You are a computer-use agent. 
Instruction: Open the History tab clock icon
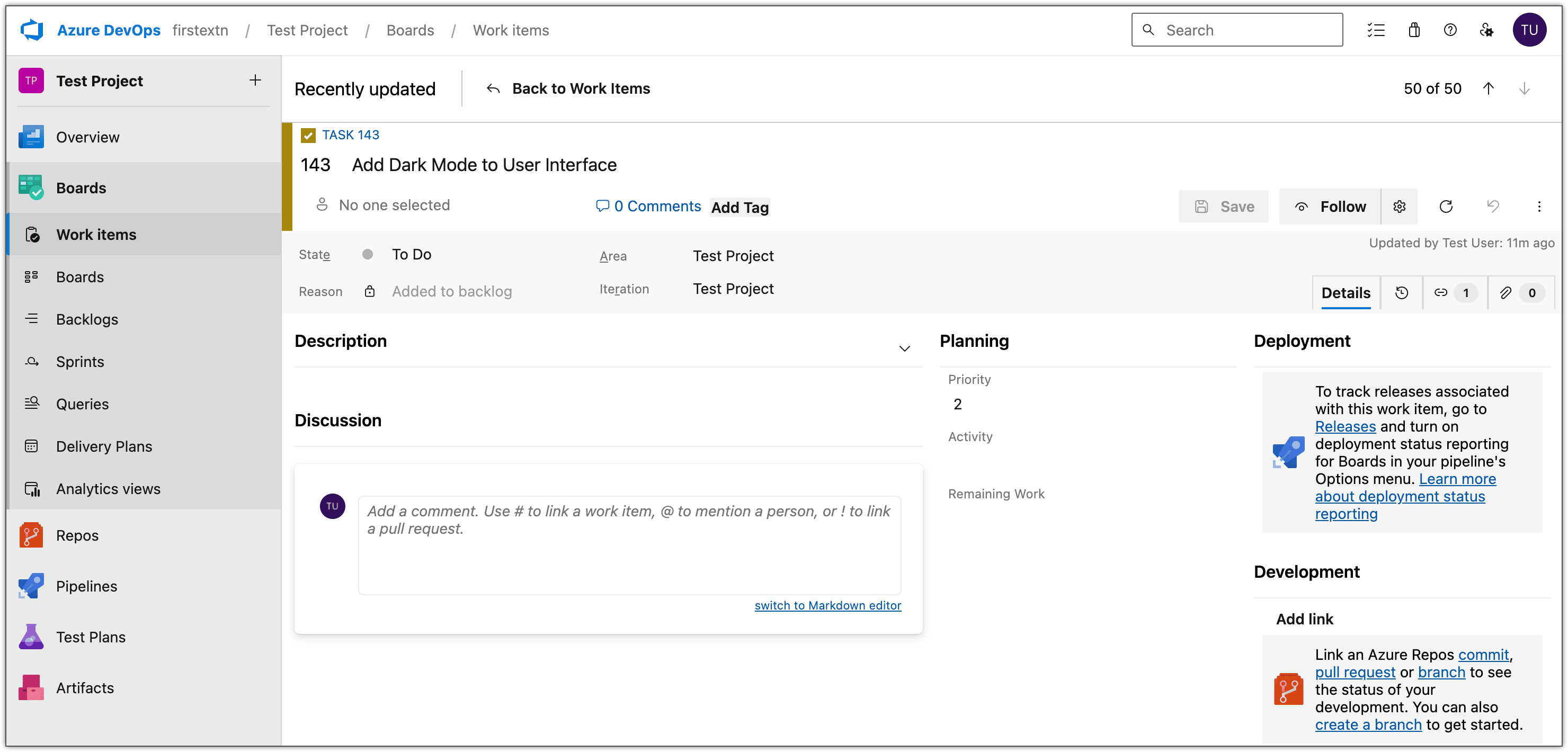coord(1401,293)
